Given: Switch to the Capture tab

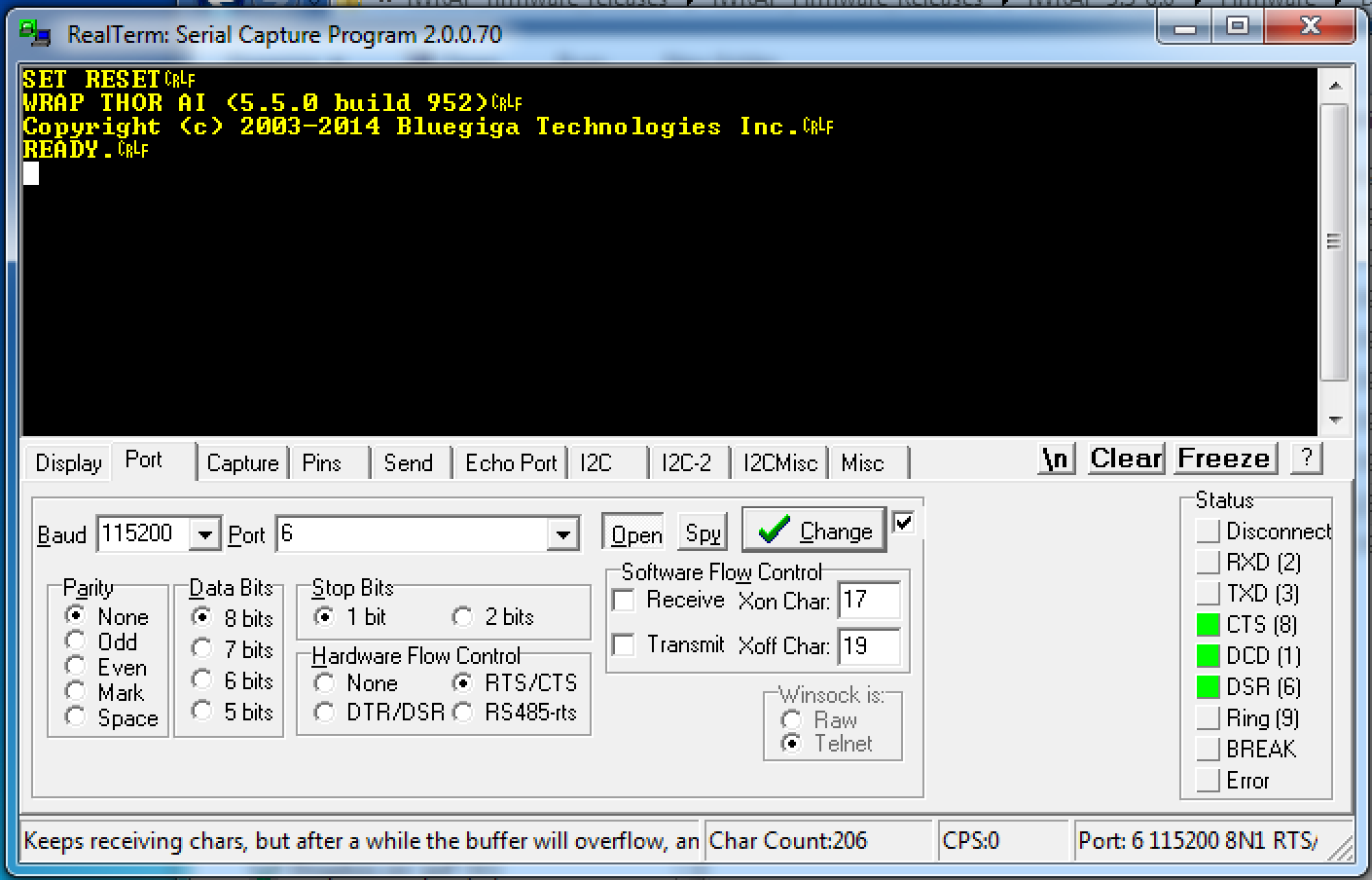Looking at the screenshot, I should pos(242,462).
